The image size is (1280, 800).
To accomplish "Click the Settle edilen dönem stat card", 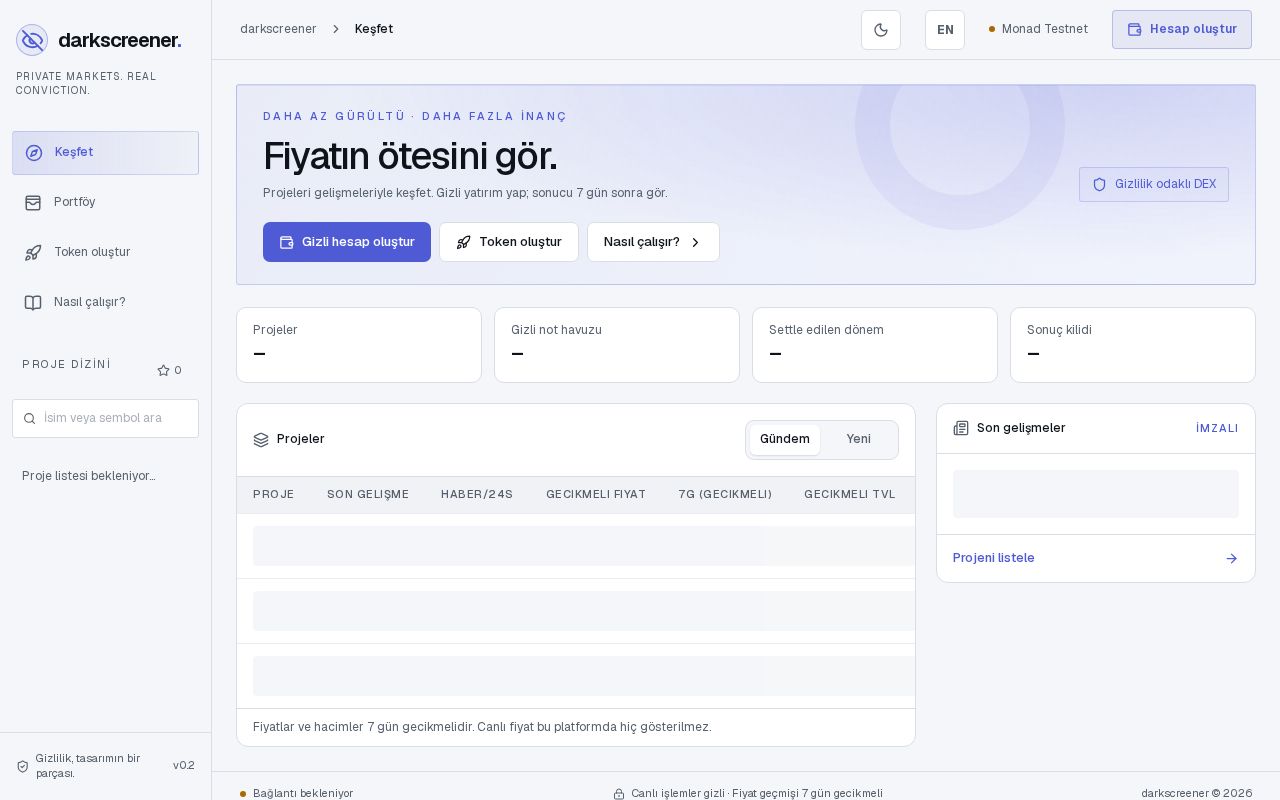I will [875, 345].
